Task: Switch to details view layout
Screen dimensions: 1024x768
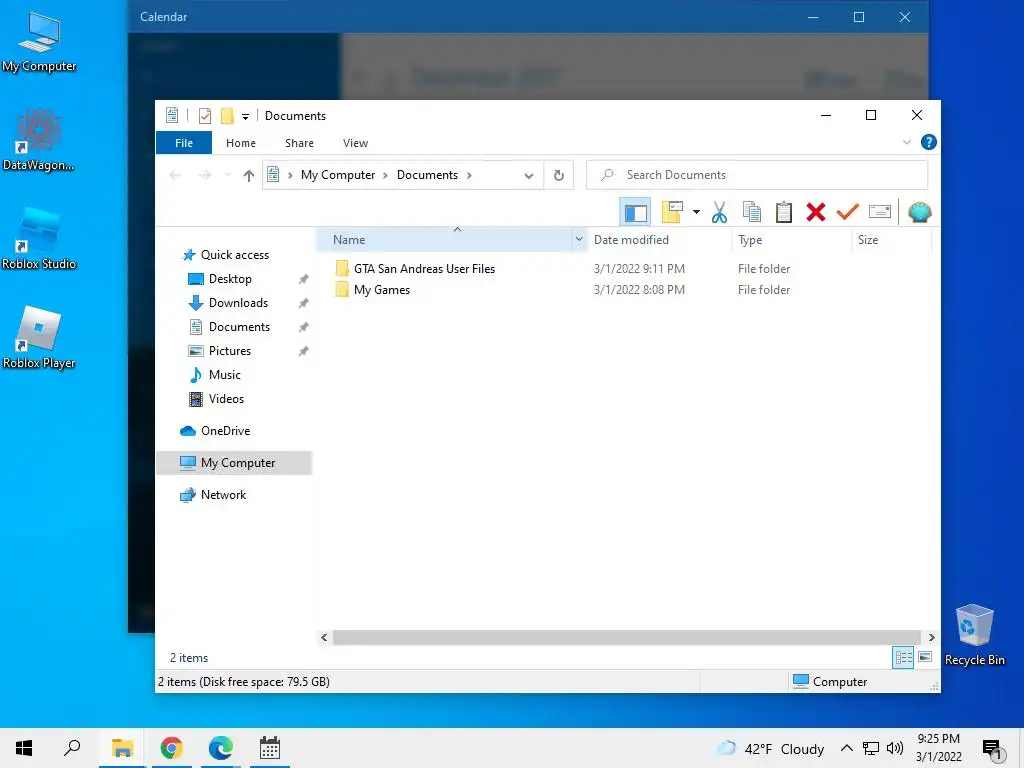Action: 903,657
